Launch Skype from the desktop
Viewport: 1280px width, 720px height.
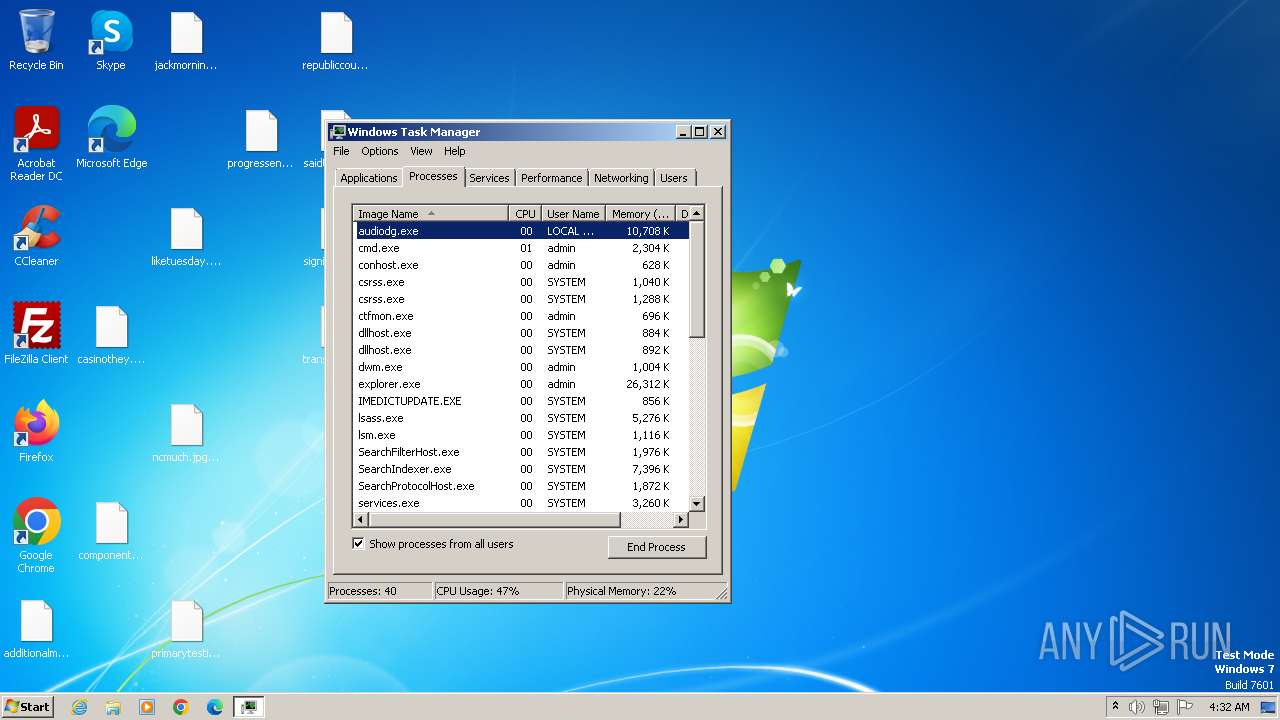(111, 40)
